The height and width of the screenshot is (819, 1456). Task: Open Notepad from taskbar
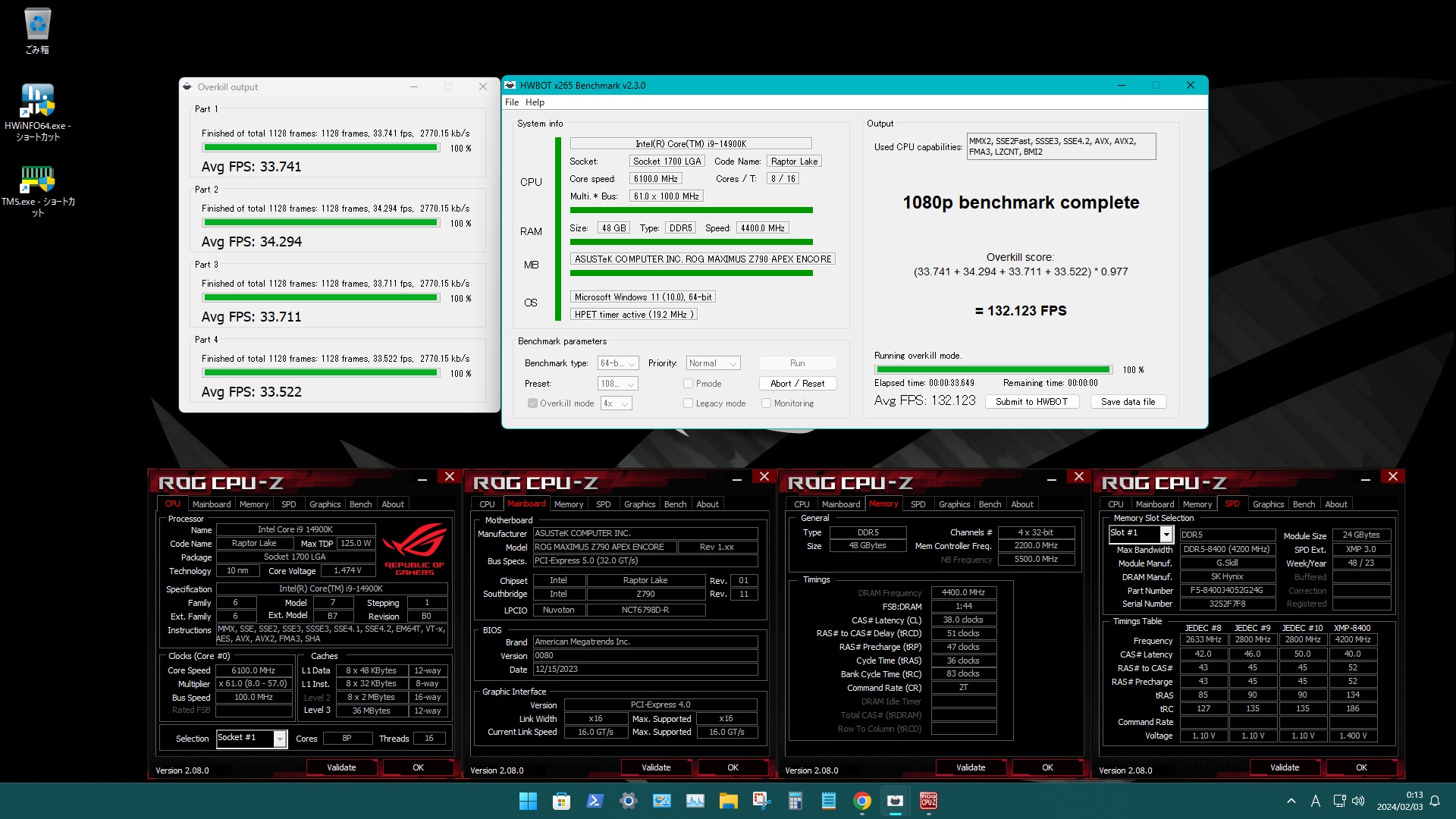coord(828,801)
